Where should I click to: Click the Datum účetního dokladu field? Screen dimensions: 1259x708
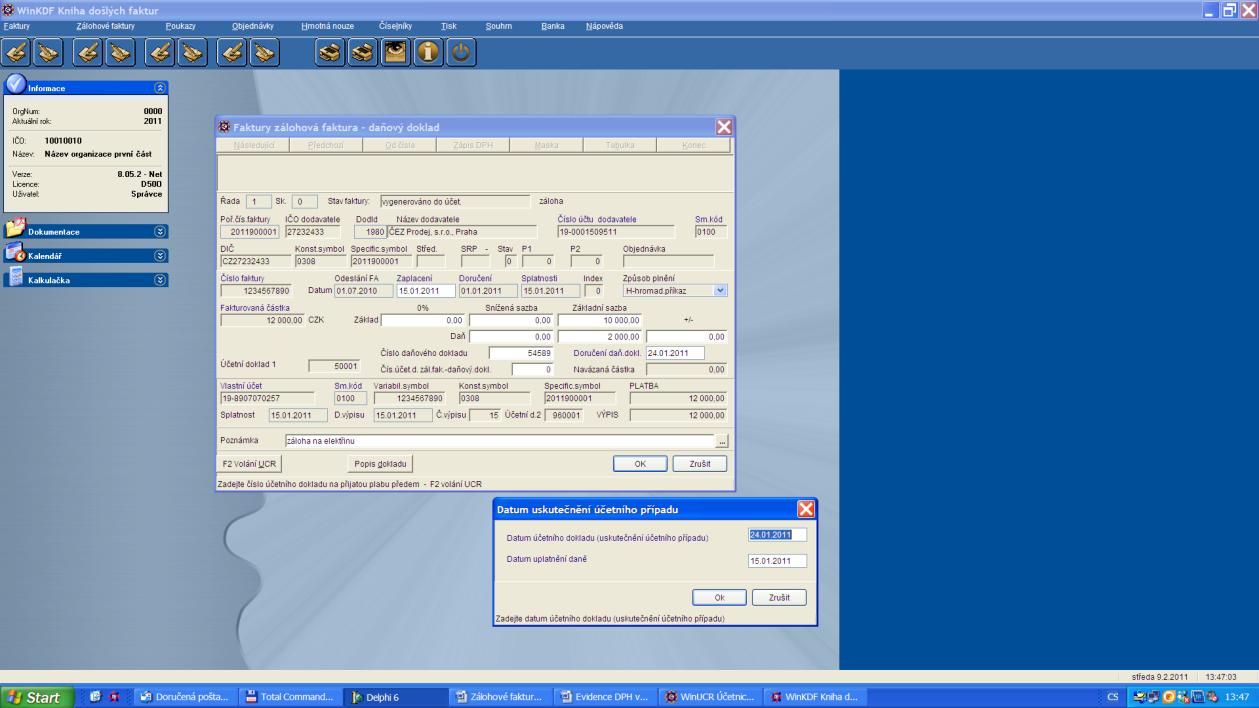pos(777,535)
